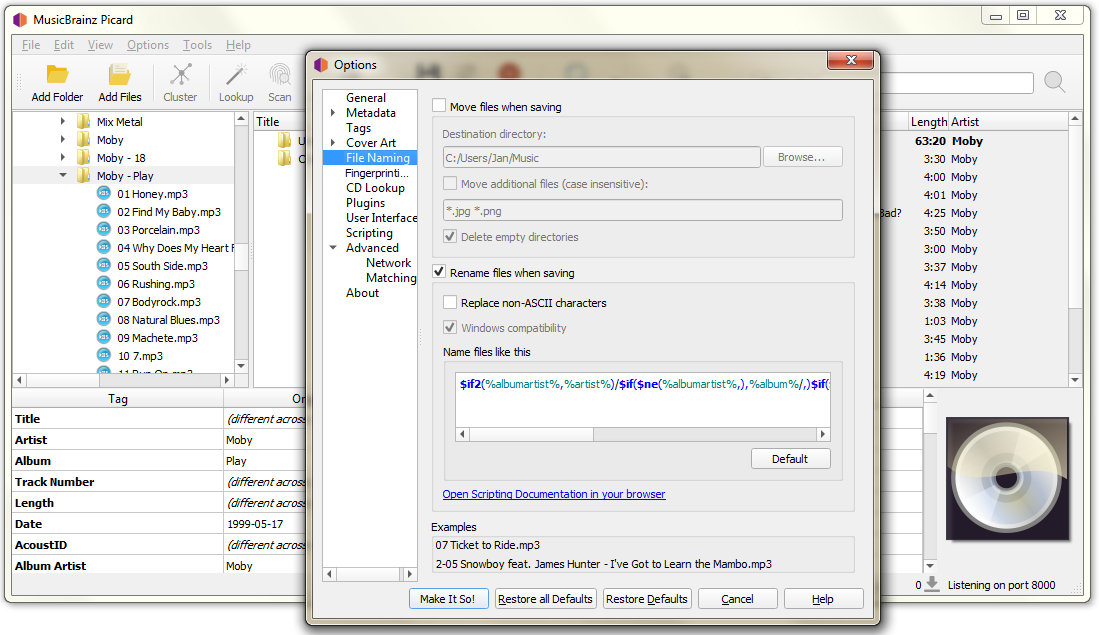1099x635 pixels.
Task: Open the Options menu
Action: [148, 45]
